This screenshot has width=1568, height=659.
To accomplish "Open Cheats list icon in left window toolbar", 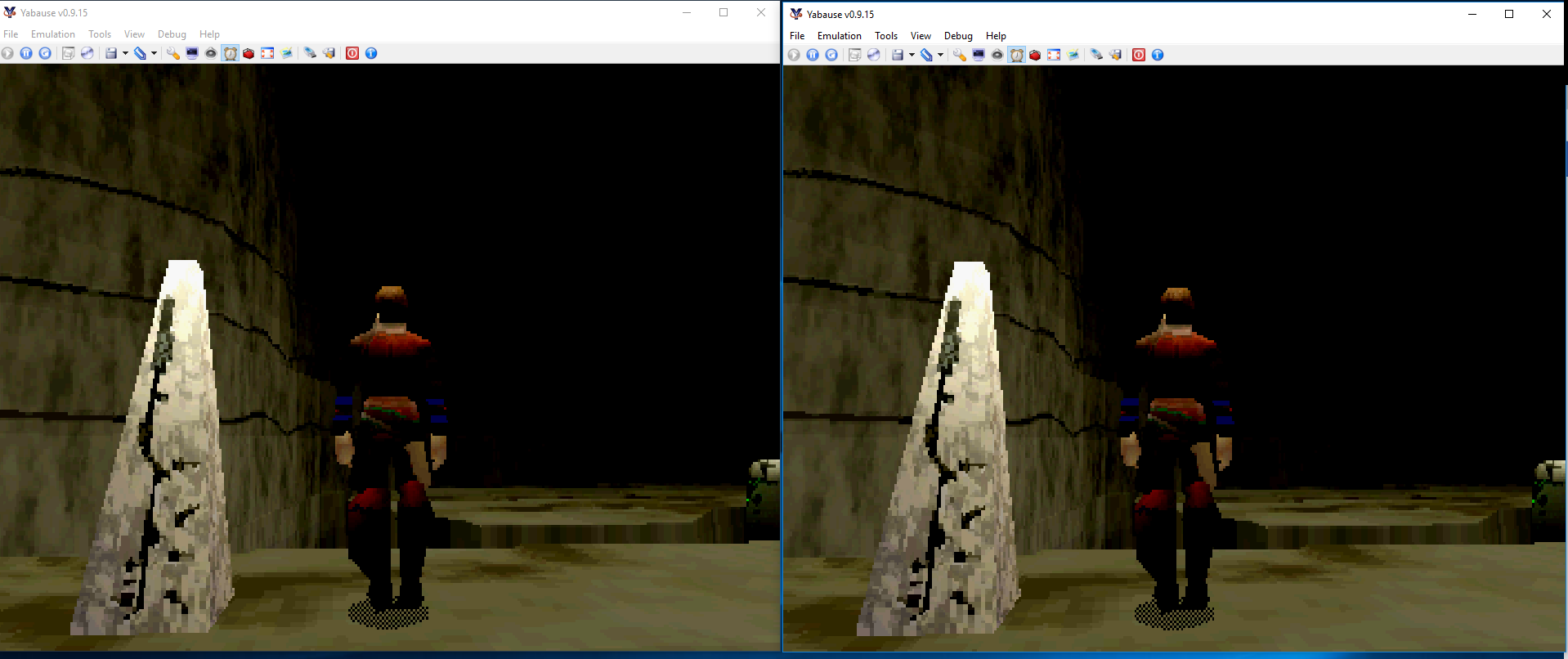I will (x=329, y=53).
